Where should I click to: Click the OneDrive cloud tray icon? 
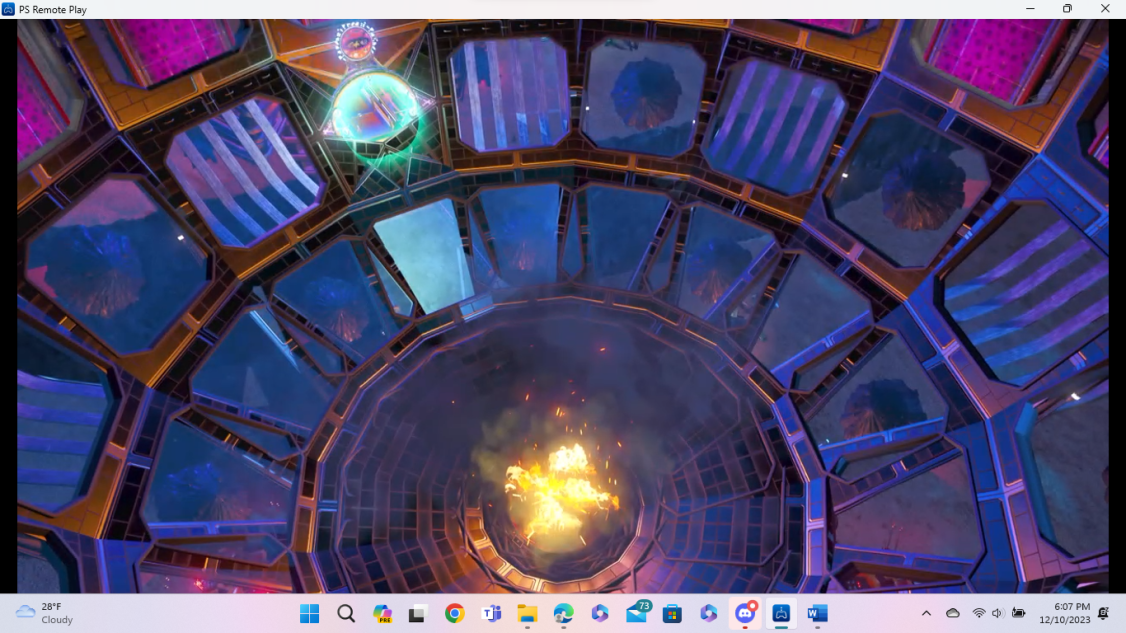pos(953,613)
